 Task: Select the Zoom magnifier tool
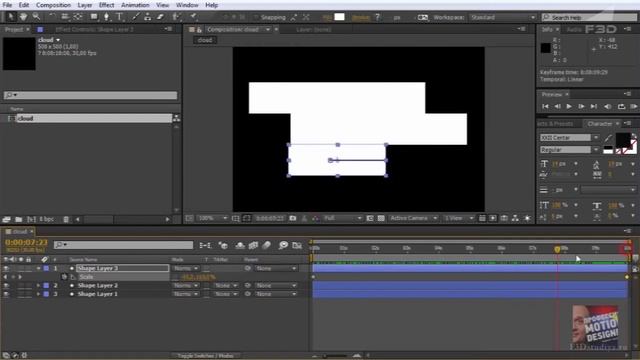(x=36, y=17)
